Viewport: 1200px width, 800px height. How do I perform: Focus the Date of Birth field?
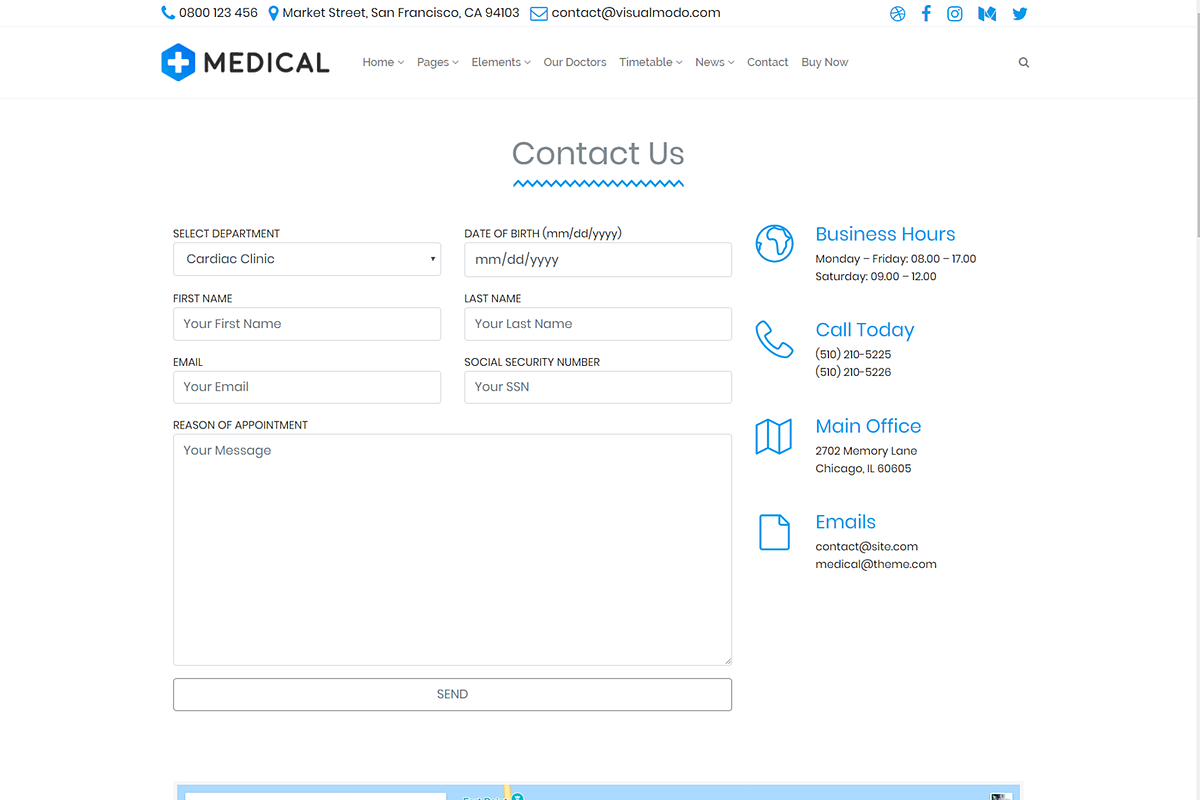point(598,259)
